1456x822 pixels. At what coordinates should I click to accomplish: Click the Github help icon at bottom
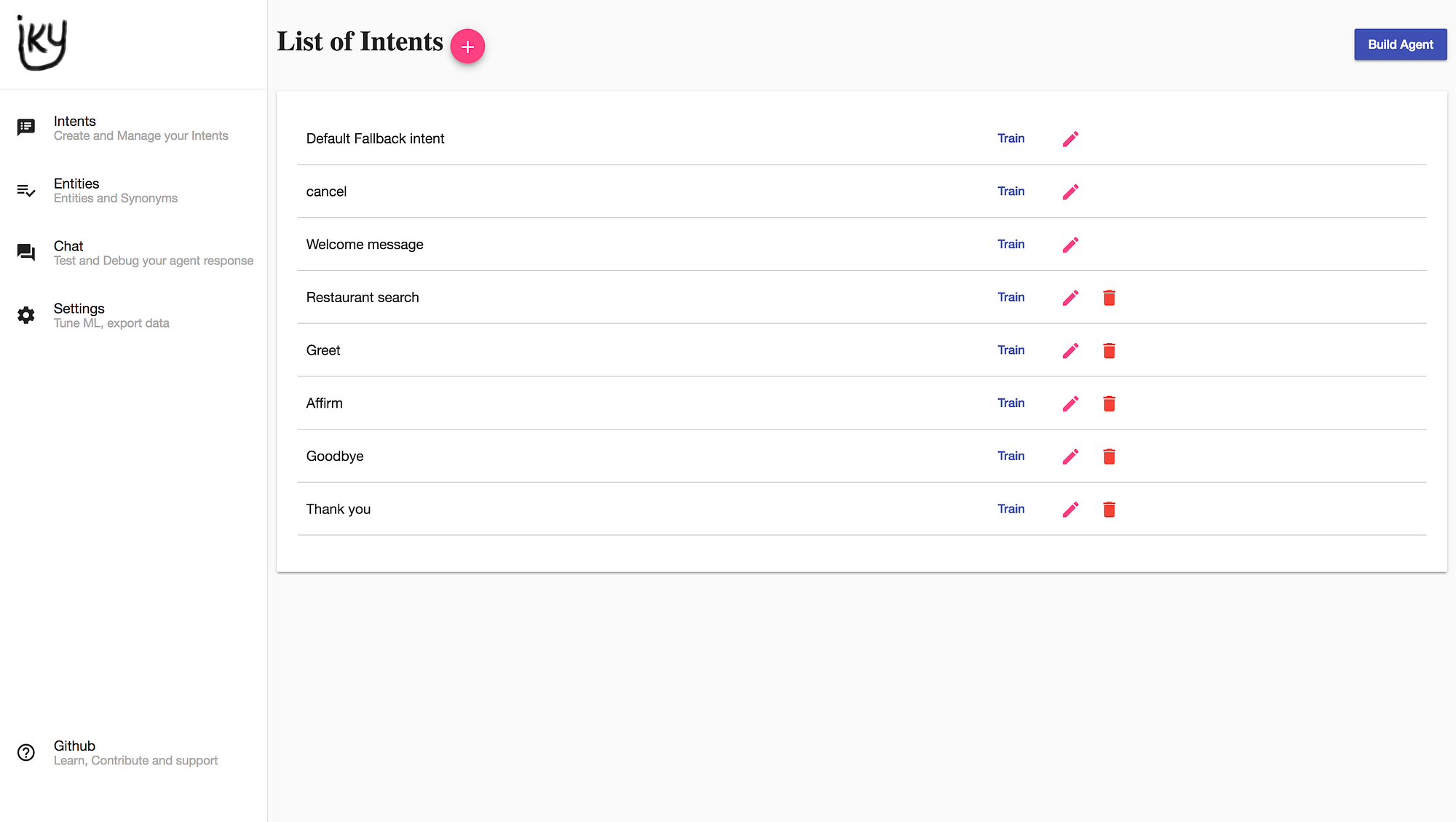(25, 752)
